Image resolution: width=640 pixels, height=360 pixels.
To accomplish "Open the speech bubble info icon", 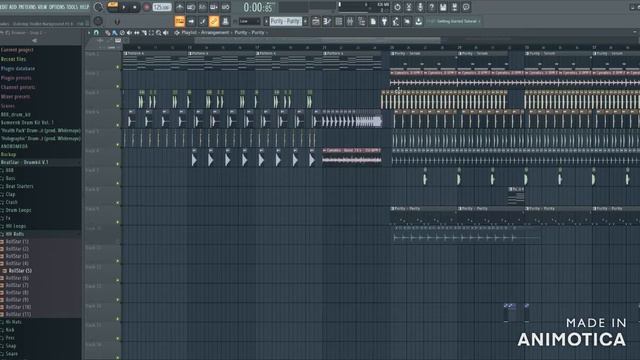I will pos(466,7).
